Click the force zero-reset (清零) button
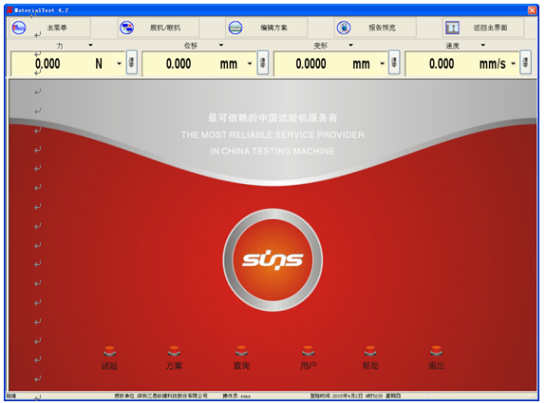Viewport: 545px width, 403px height. (131, 63)
